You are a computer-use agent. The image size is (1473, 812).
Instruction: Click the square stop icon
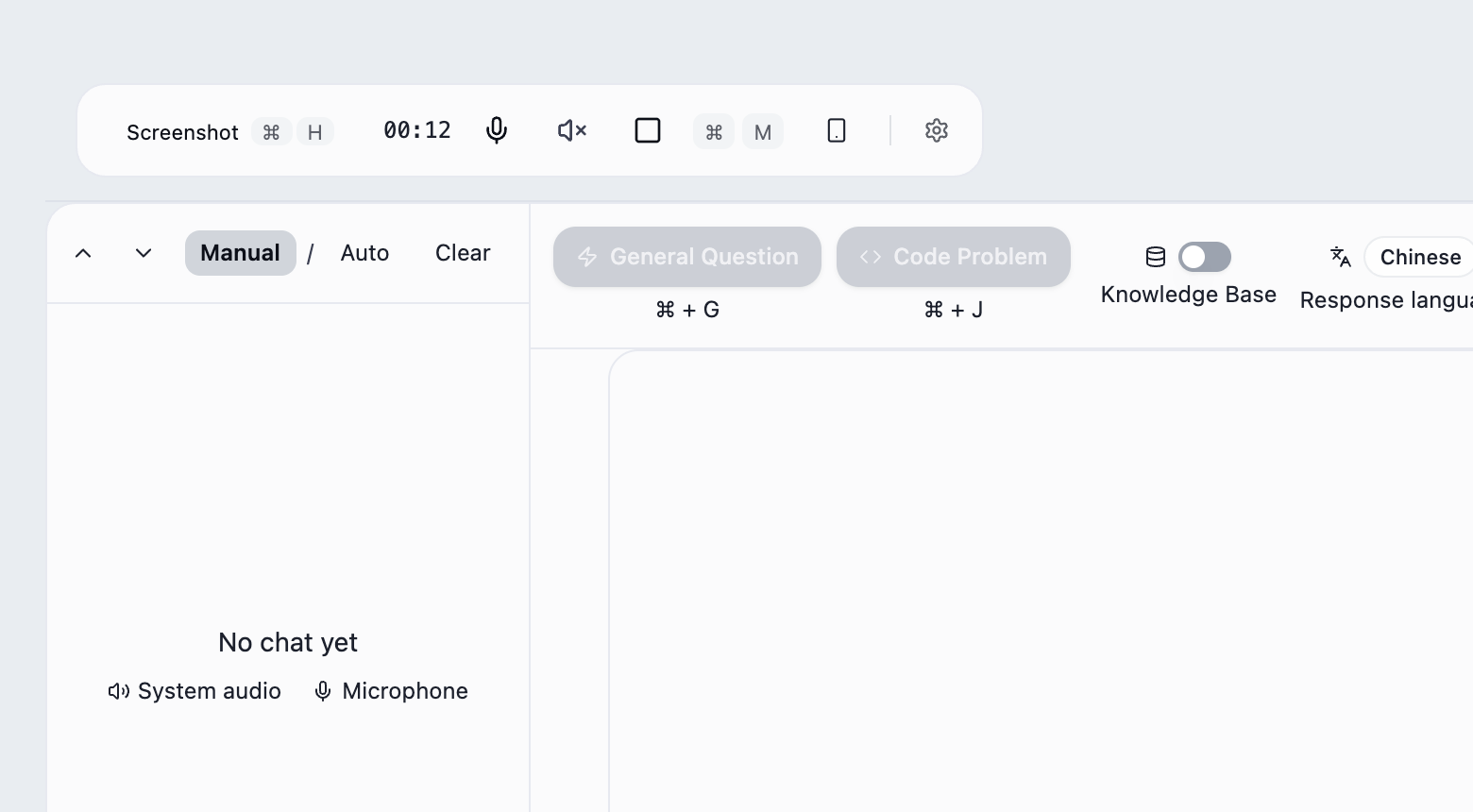[x=648, y=130]
